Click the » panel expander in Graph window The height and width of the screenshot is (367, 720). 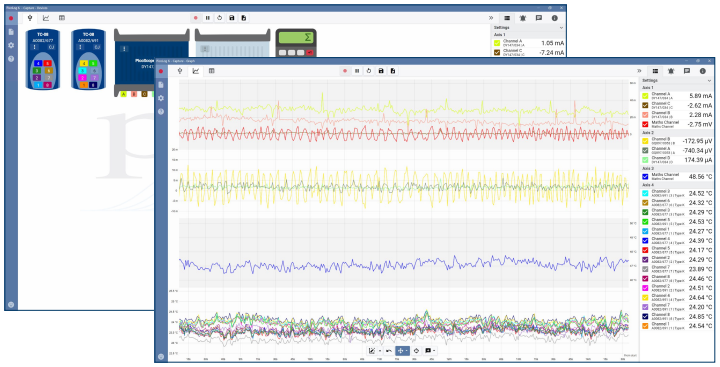639,71
